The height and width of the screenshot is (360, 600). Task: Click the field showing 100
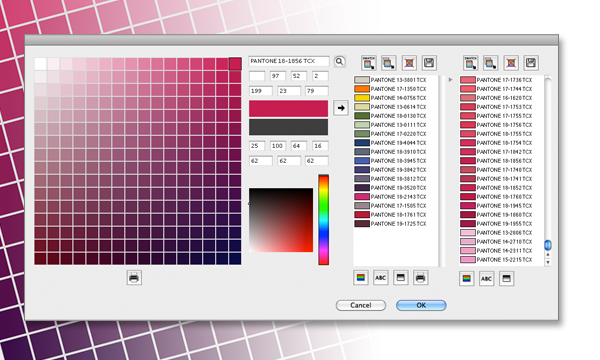coord(277,146)
